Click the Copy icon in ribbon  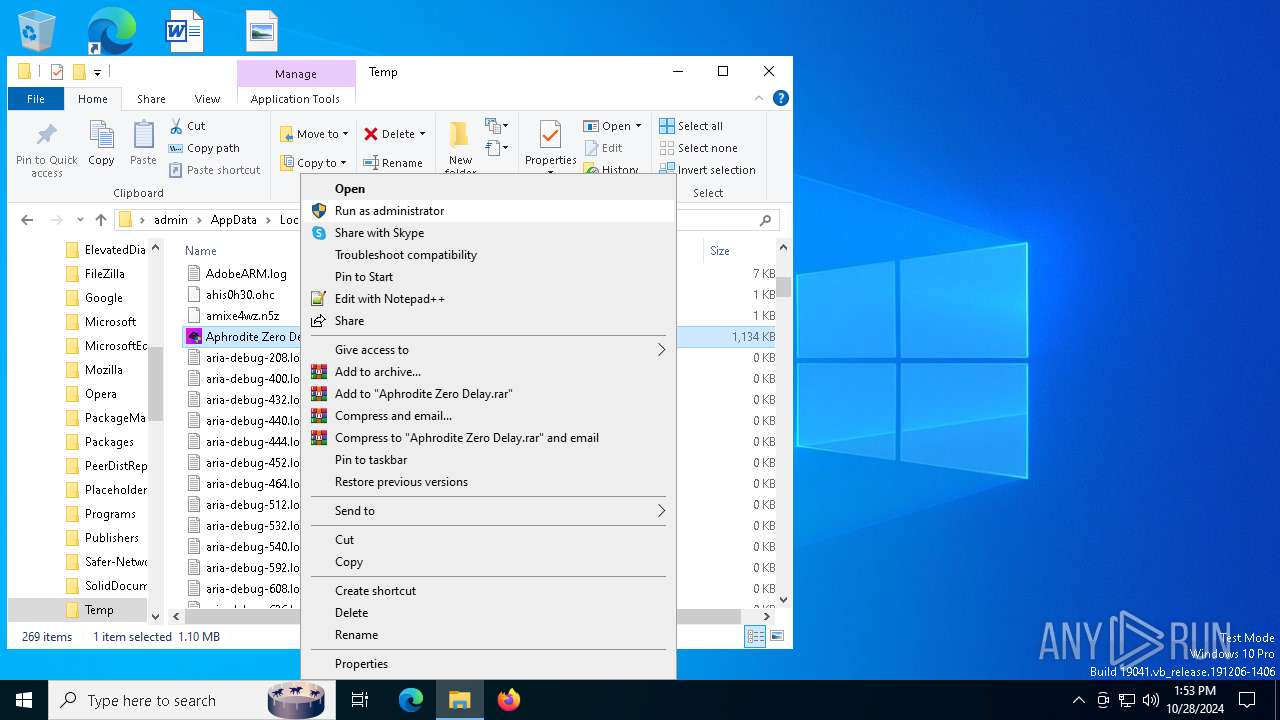[101, 136]
